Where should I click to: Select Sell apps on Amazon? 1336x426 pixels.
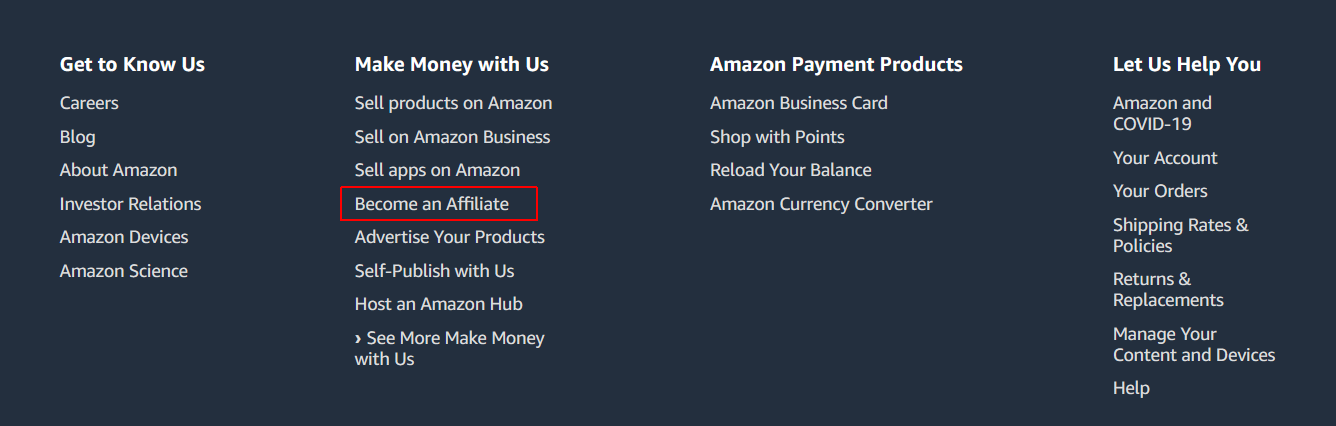click(x=437, y=170)
